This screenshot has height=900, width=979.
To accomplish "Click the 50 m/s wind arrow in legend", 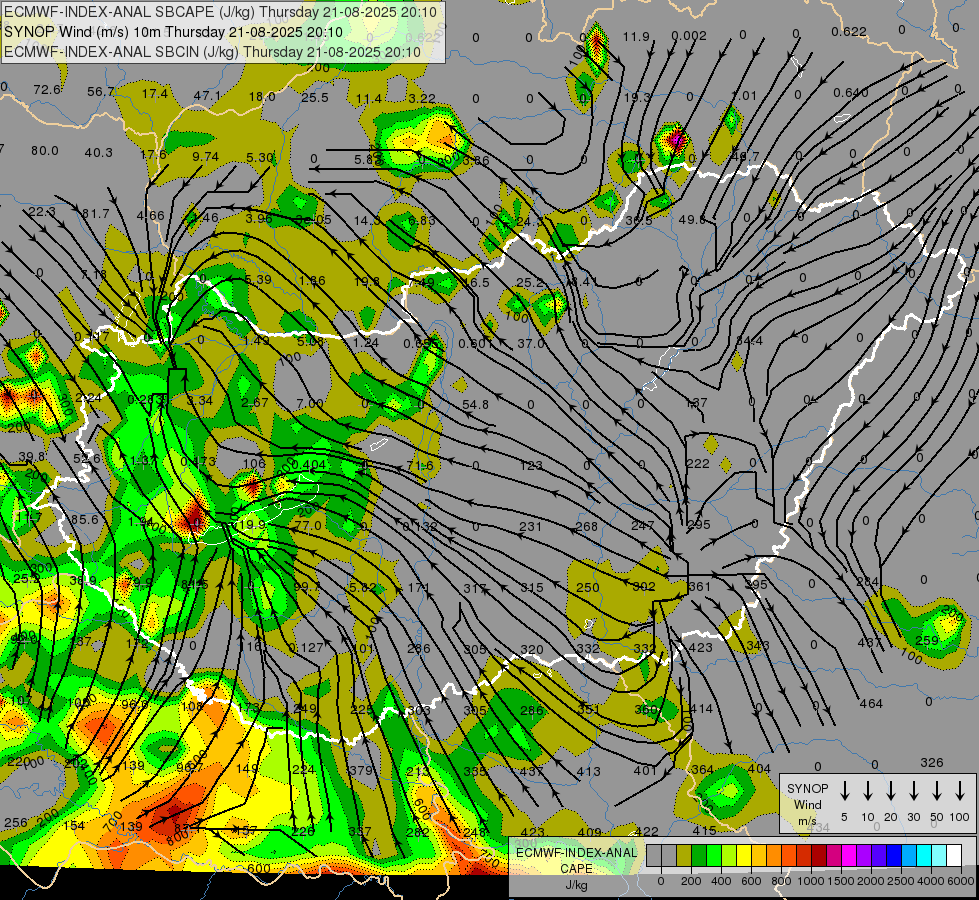I will click(937, 791).
